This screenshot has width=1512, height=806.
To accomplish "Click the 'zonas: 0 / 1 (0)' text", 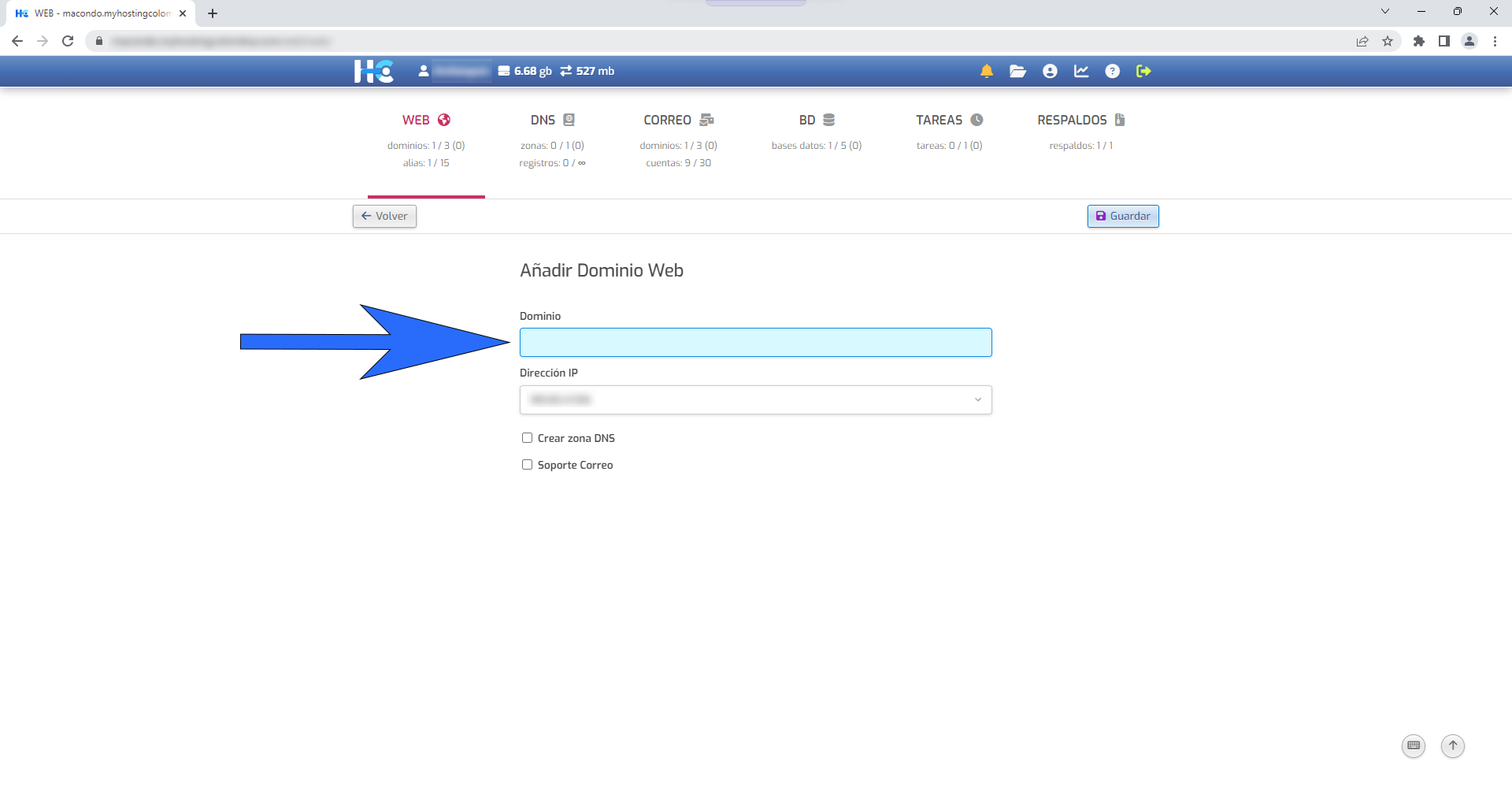I will (552, 146).
